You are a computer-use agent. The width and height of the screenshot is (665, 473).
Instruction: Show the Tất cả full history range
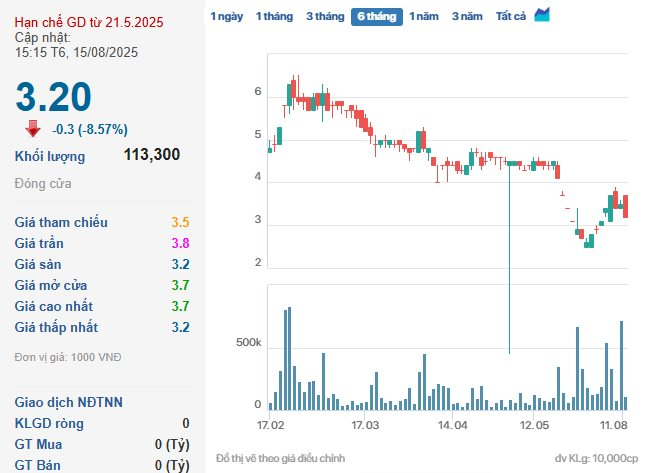tap(511, 16)
